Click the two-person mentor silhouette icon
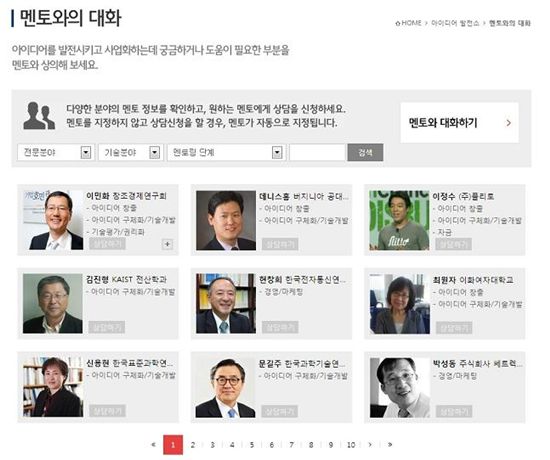This screenshot has height=460, width=550. pyautogui.click(x=39, y=116)
